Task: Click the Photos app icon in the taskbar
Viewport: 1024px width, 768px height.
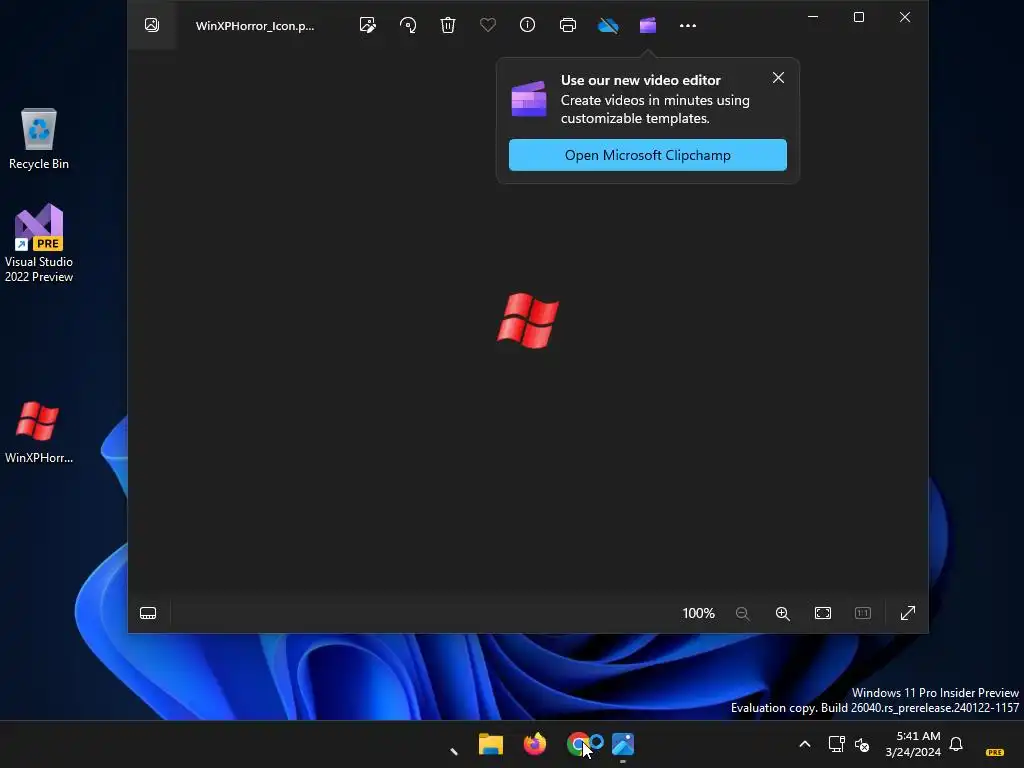Action: click(x=623, y=744)
